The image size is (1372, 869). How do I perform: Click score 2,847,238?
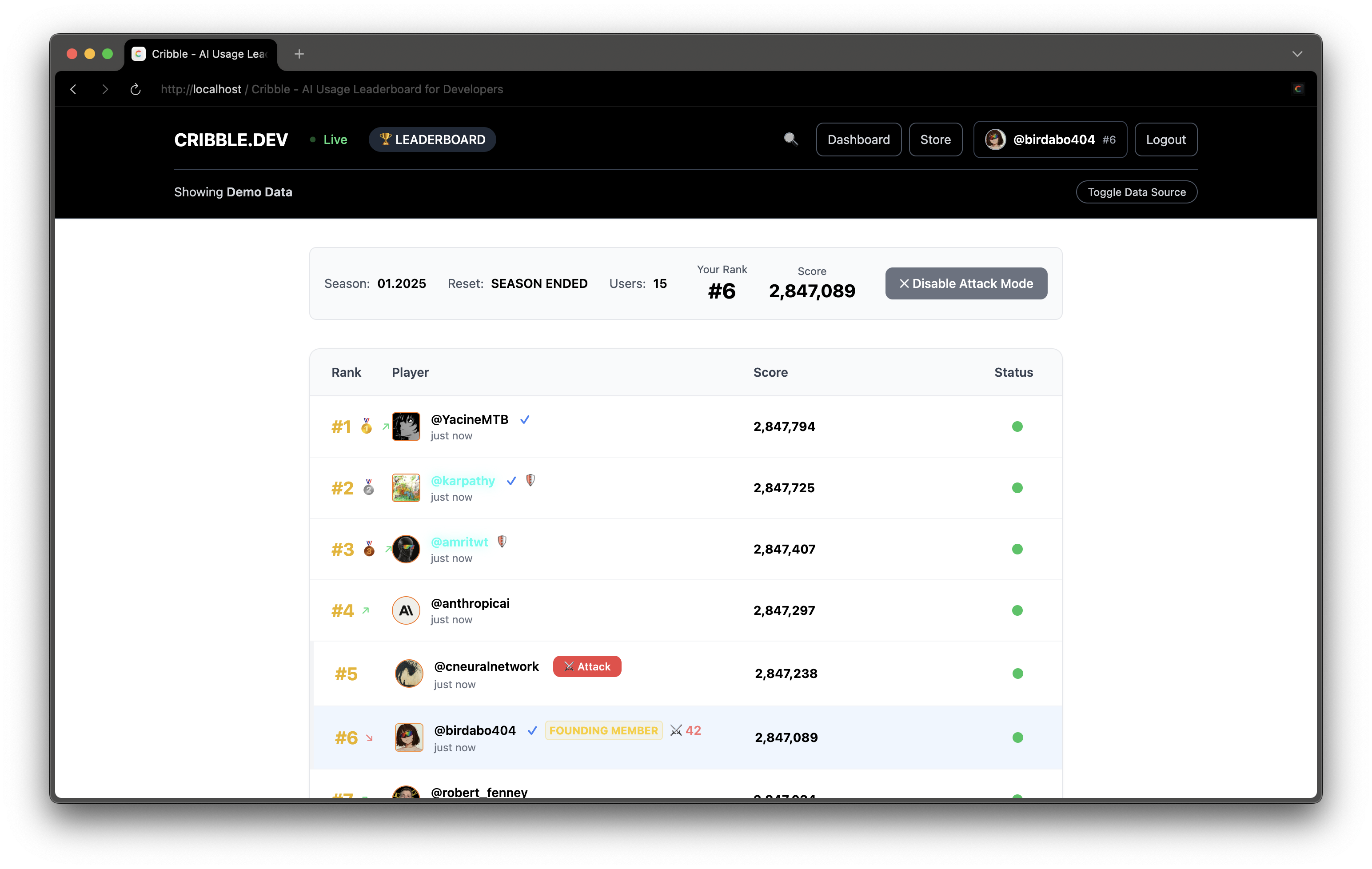pyautogui.click(x=786, y=674)
